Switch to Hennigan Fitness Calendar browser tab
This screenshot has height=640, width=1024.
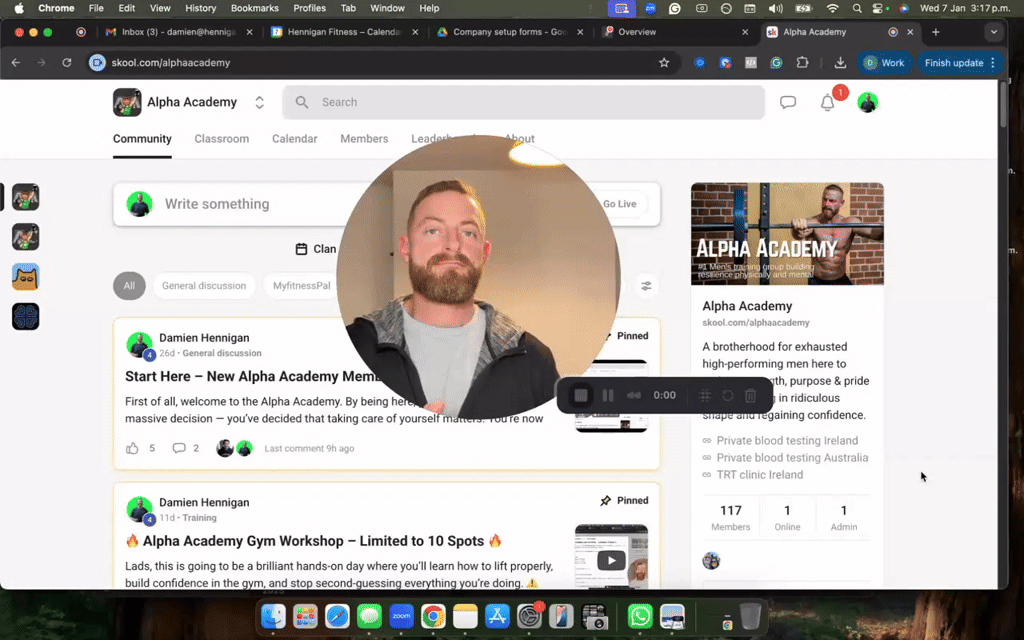click(x=344, y=32)
